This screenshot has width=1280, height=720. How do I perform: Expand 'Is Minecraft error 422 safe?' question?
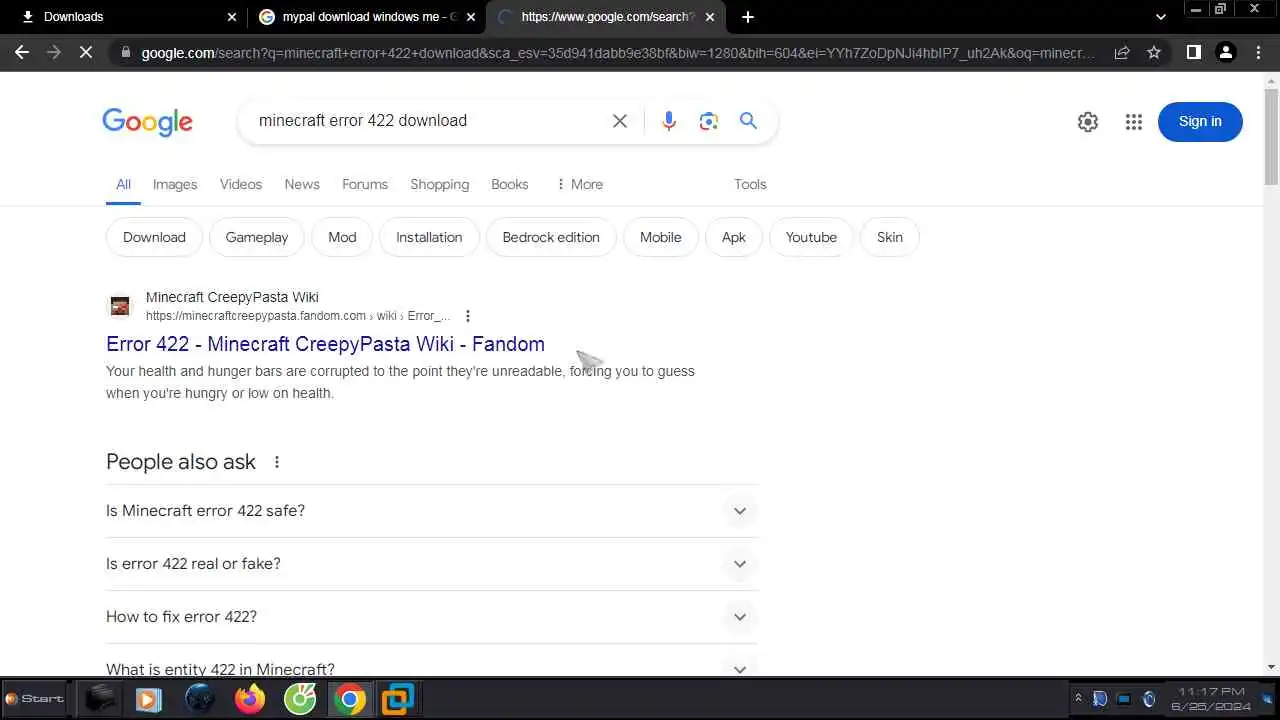(432, 511)
